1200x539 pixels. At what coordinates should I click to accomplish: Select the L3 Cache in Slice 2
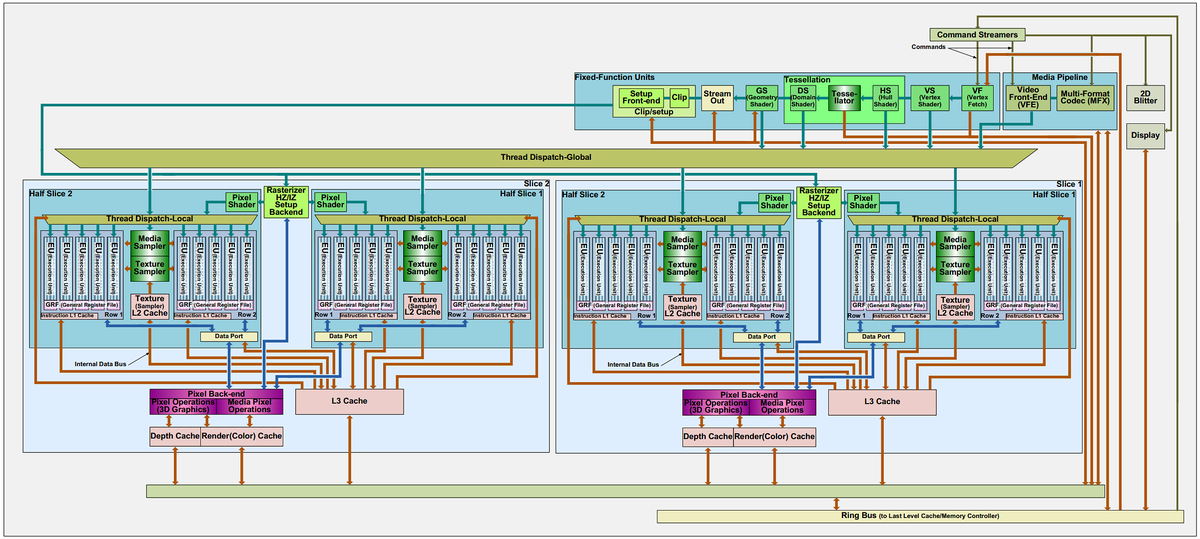tap(349, 401)
